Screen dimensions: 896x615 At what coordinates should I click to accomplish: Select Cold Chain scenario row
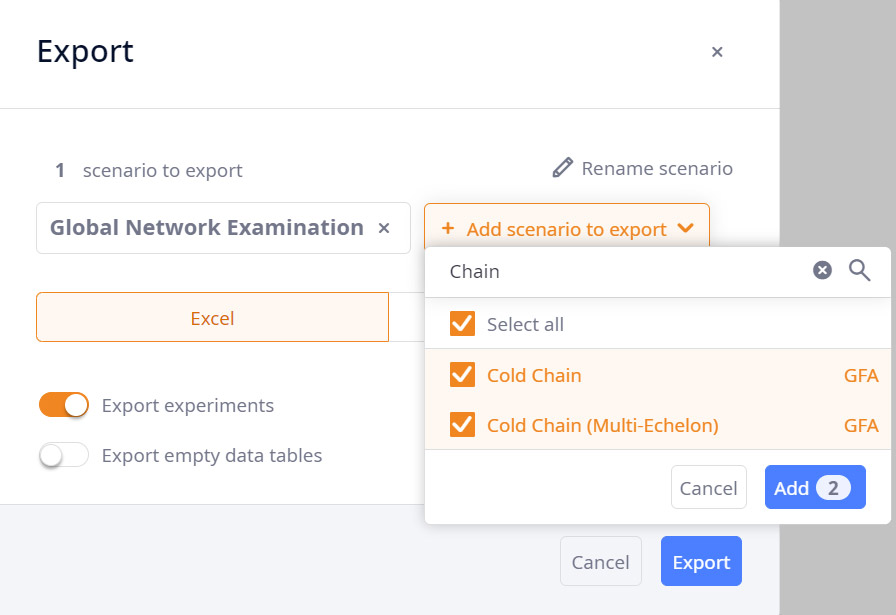(658, 375)
